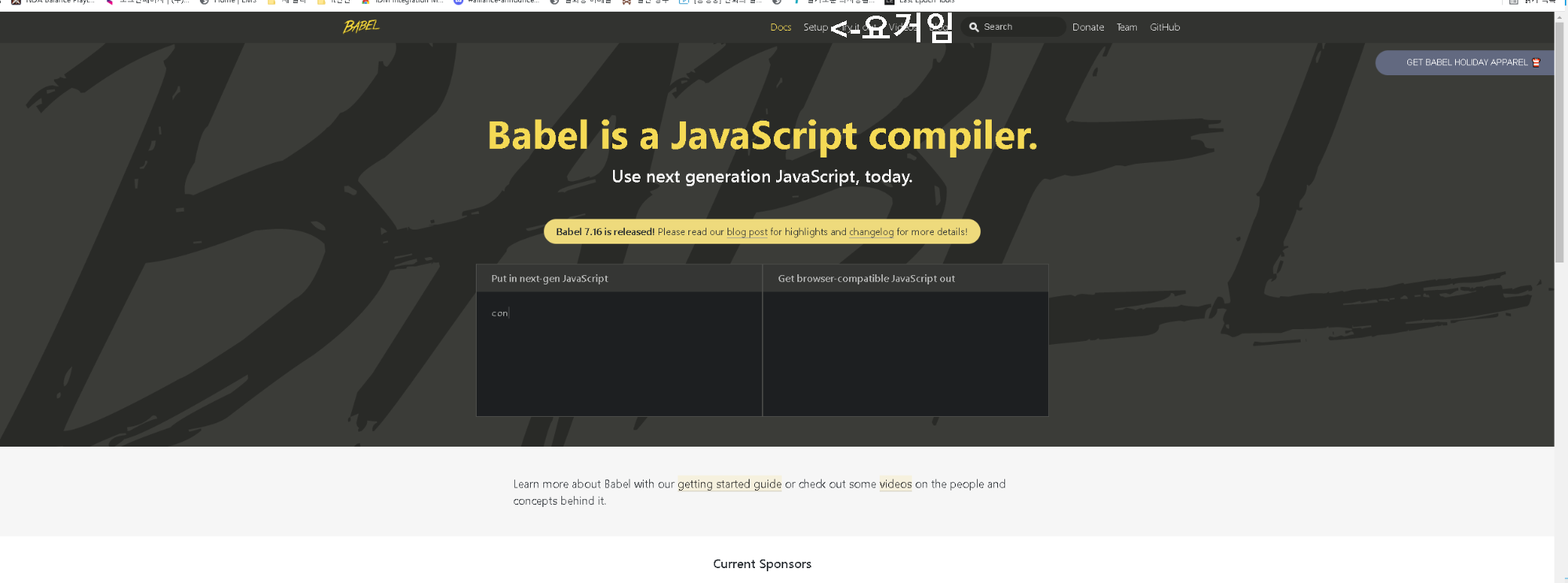The width and height of the screenshot is (1568, 583).
Task: Open the getting started guide link
Action: click(x=729, y=484)
